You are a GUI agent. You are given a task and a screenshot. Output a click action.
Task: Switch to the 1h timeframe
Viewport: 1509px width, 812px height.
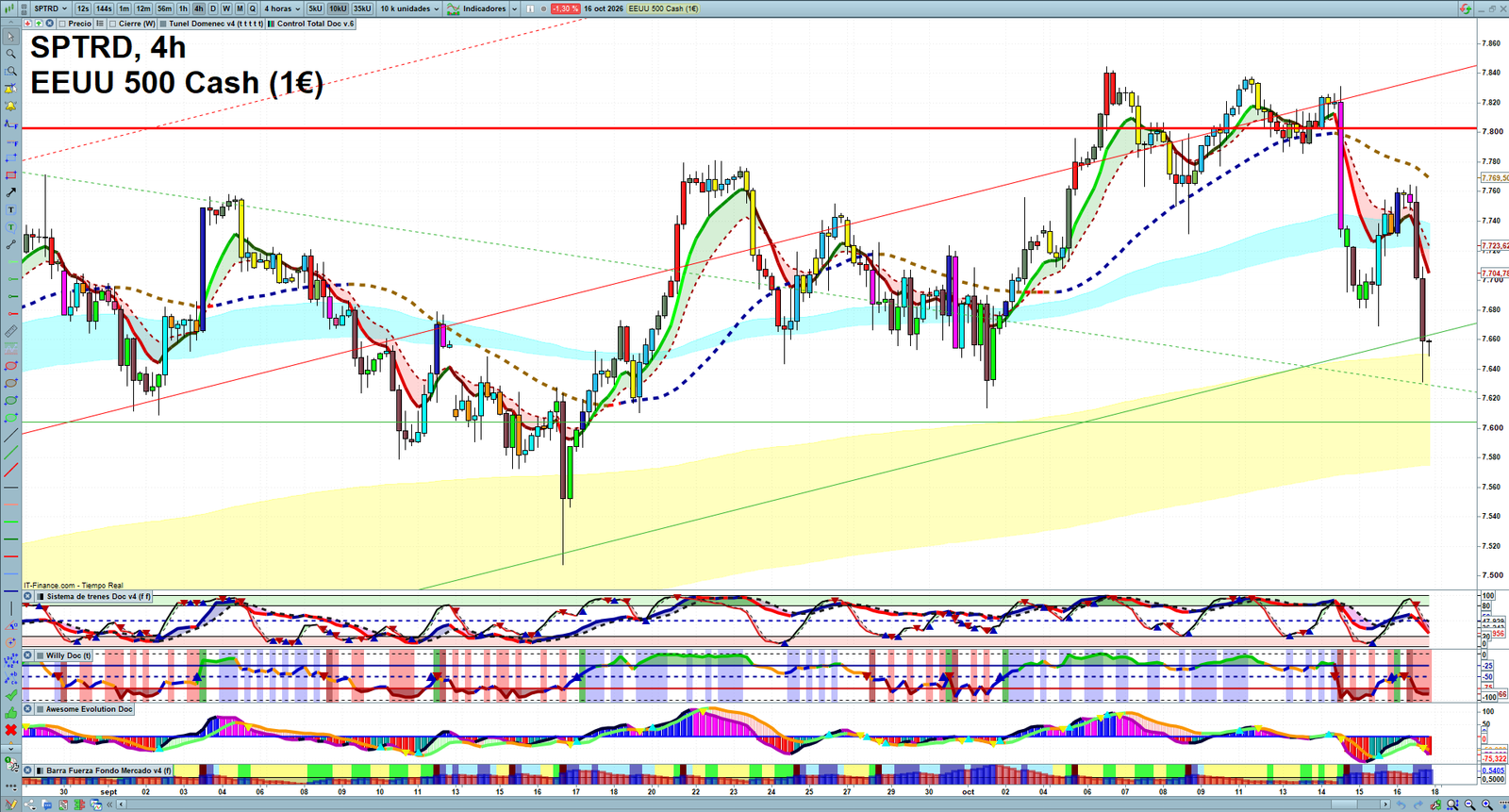click(183, 8)
